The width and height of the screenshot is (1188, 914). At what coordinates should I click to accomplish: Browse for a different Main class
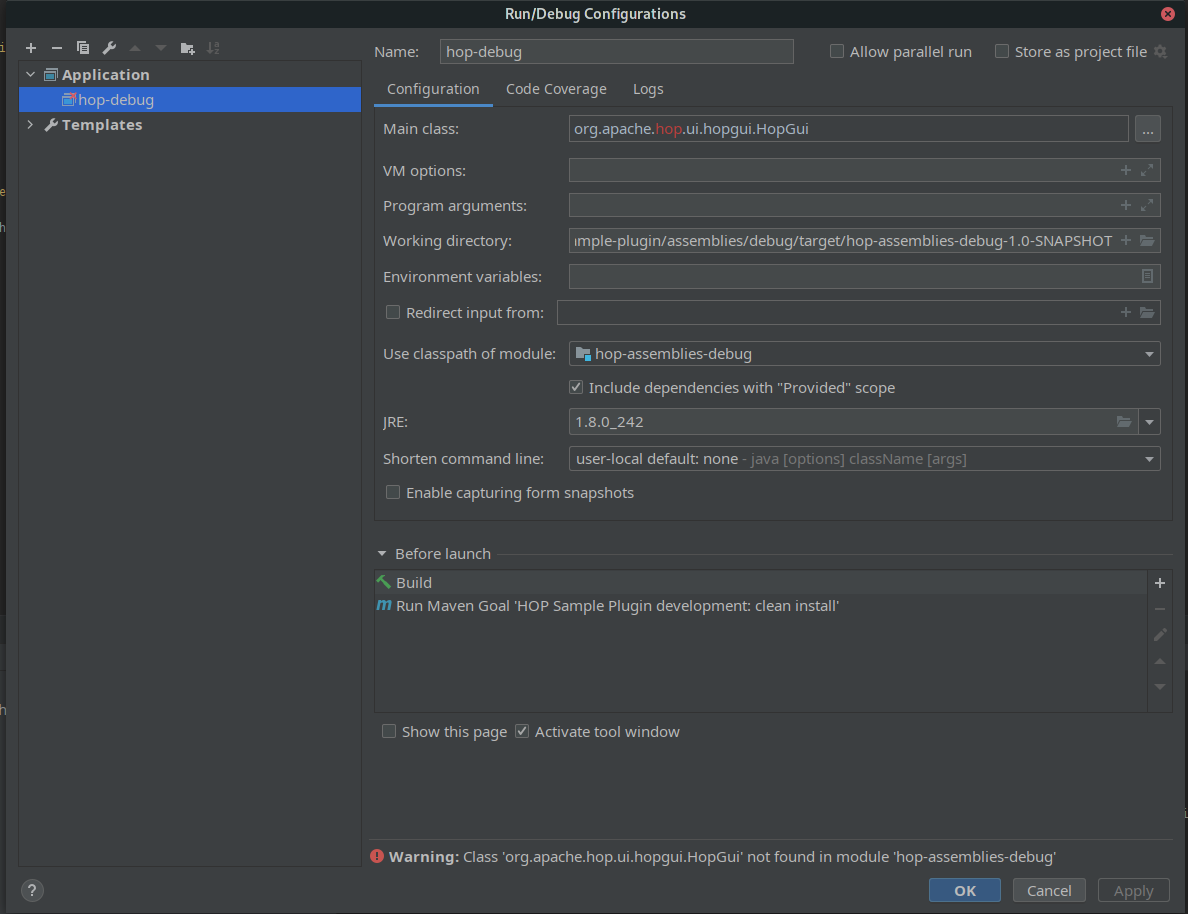click(x=1147, y=128)
